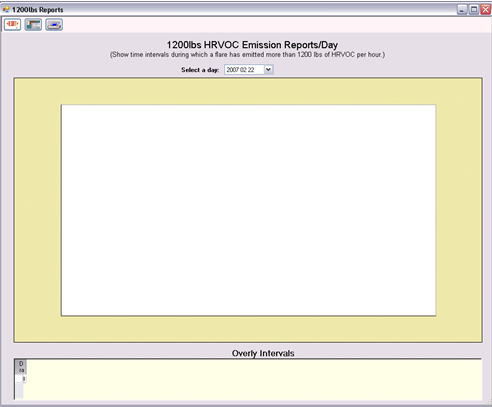
Task: Expand the Select a day dropdown arrow
Action: (x=268, y=70)
